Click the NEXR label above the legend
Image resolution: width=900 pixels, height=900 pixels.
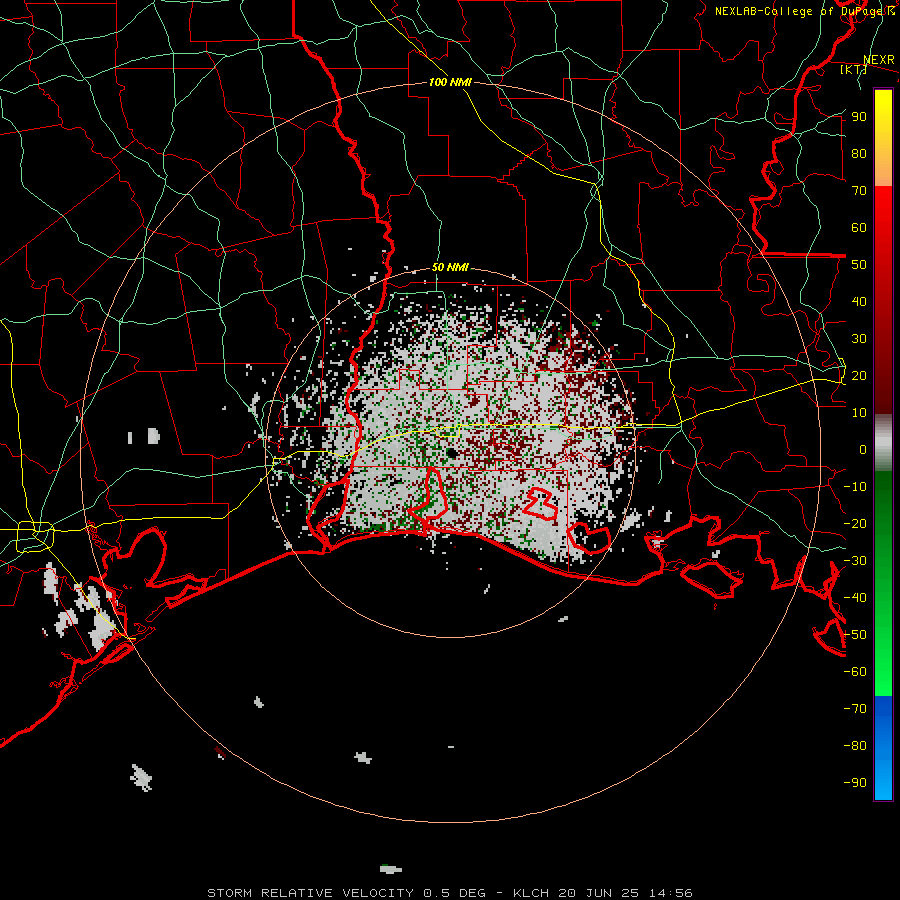point(879,60)
